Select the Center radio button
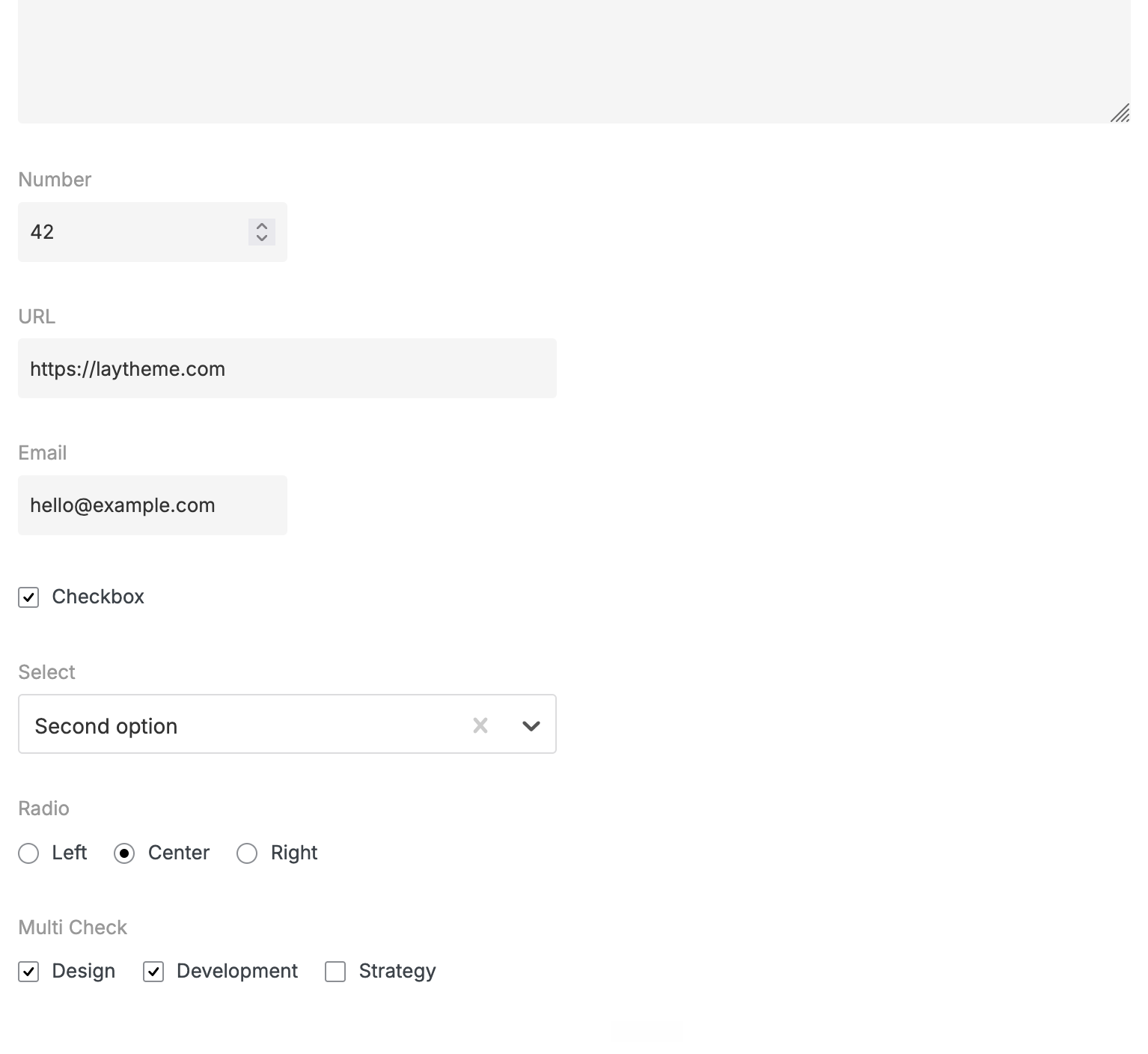This screenshot has height=1054, width=1148. click(124, 853)
